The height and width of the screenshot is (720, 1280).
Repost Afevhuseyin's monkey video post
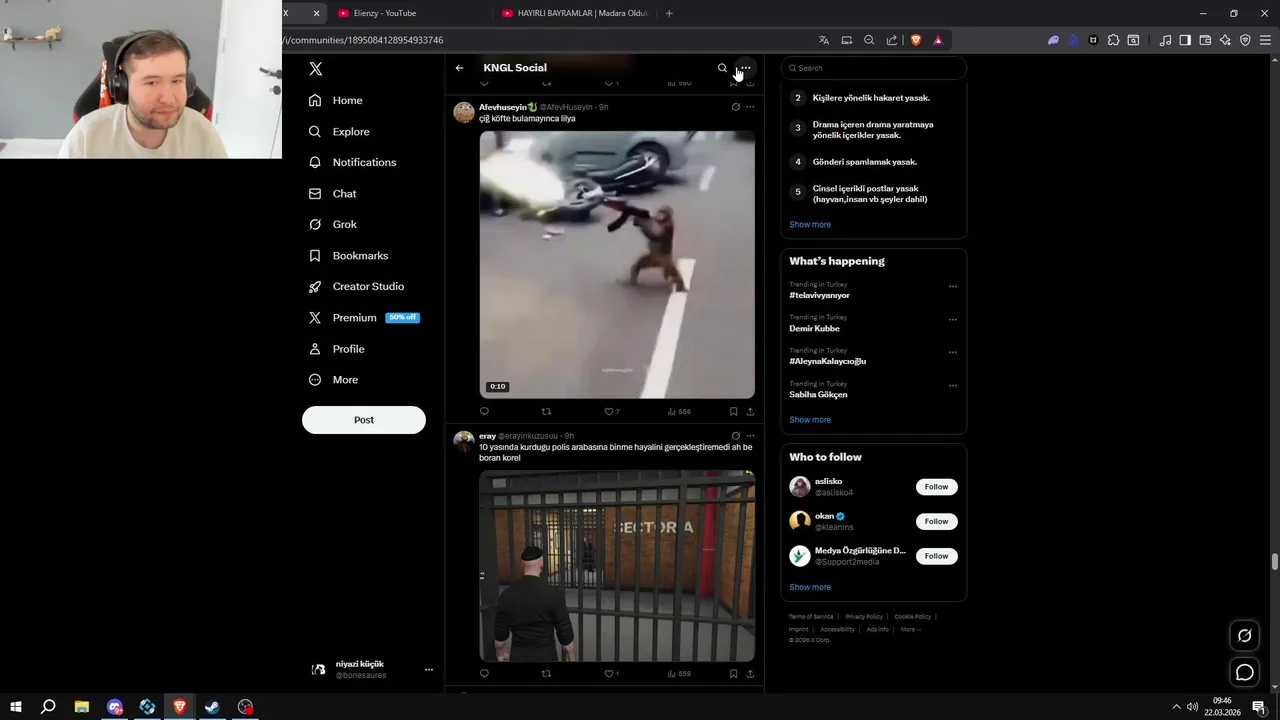point(546,411)
